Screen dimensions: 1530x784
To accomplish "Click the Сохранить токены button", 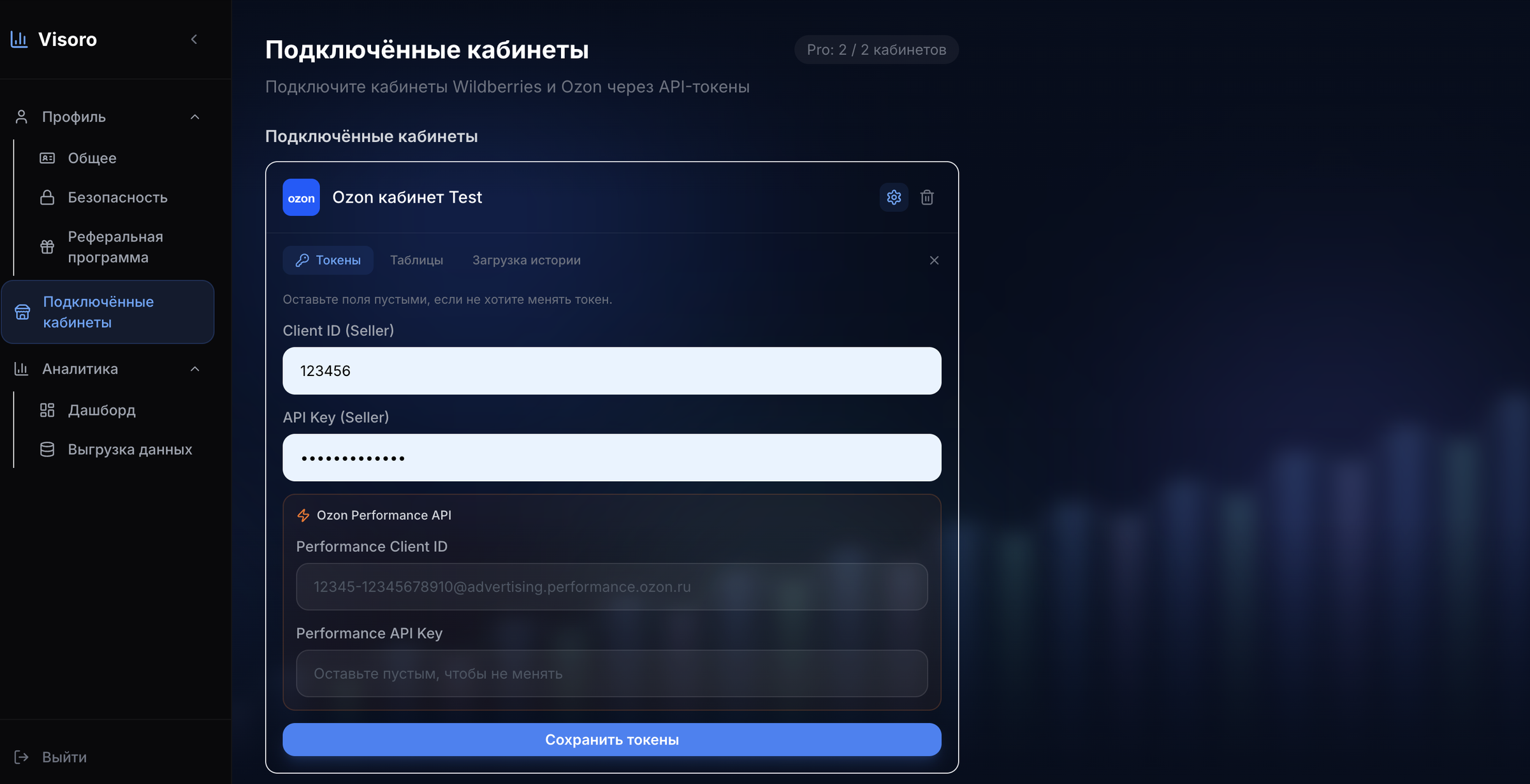I will tap(612, 740).
